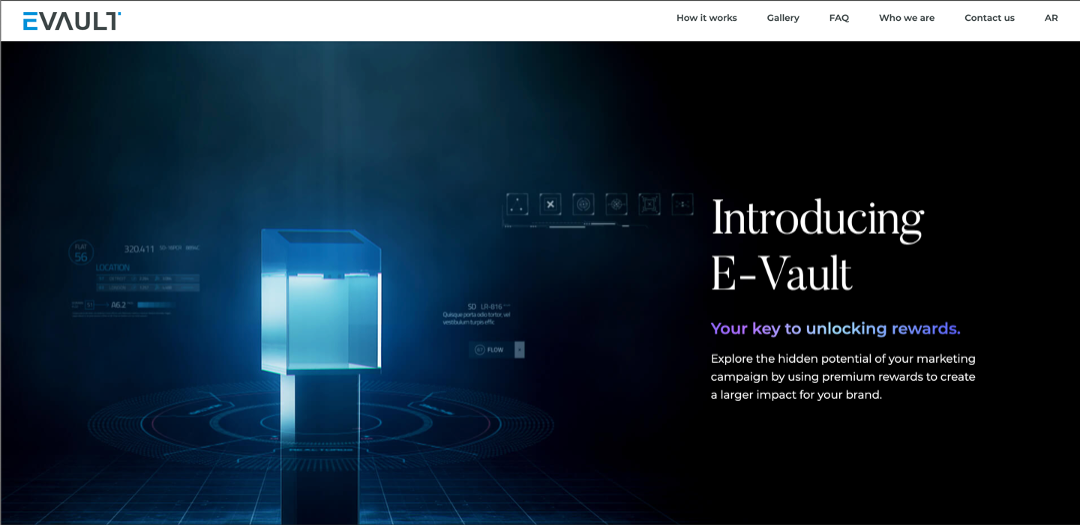This screenshot has height=525, width=1080.
Task: Go to the Gallery section
Action: pyautogui.click(x=783, y=18)
